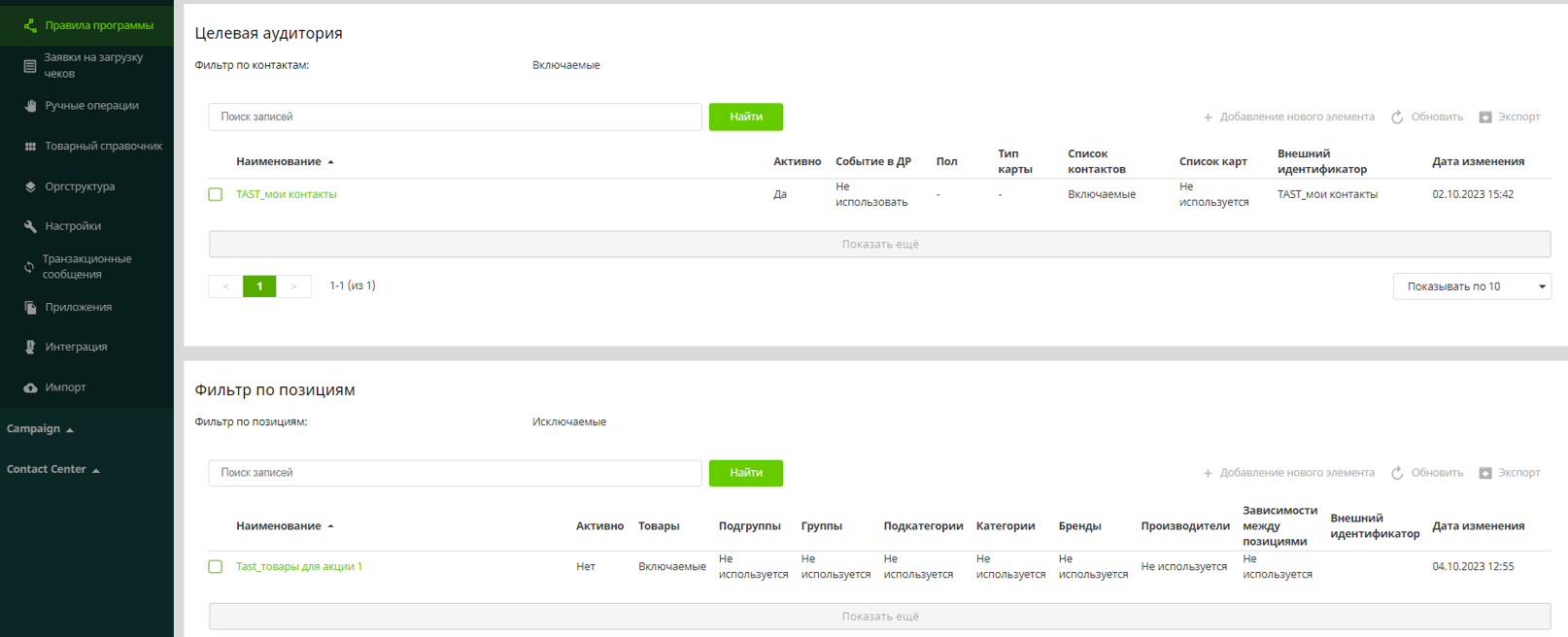This screenshot has height=637, width=1568.
Task: Click the Импорт cloud upload icon
Action: (x=30, y=387)
